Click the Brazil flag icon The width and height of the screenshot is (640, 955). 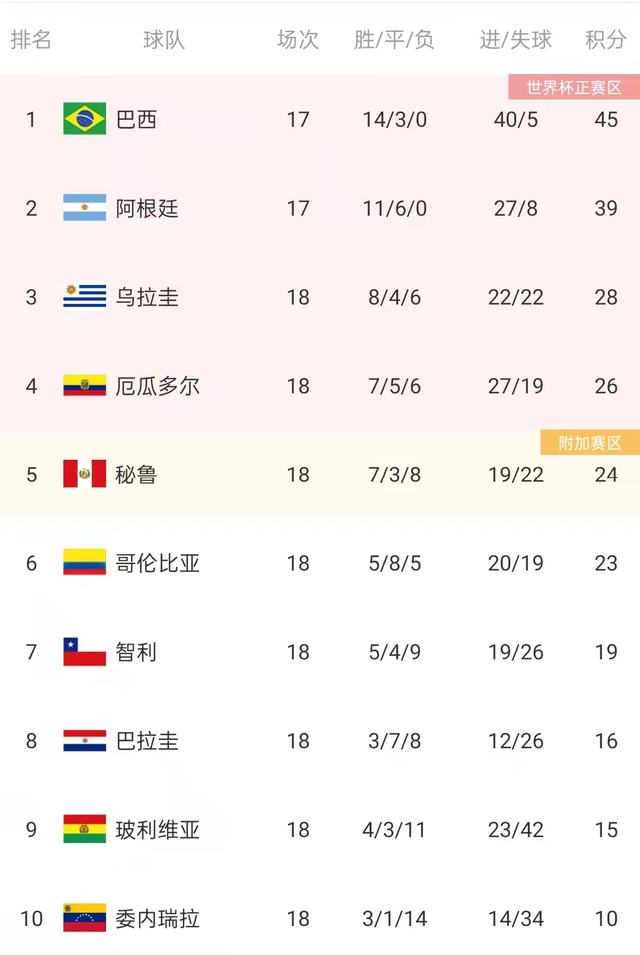pos(84,119)
